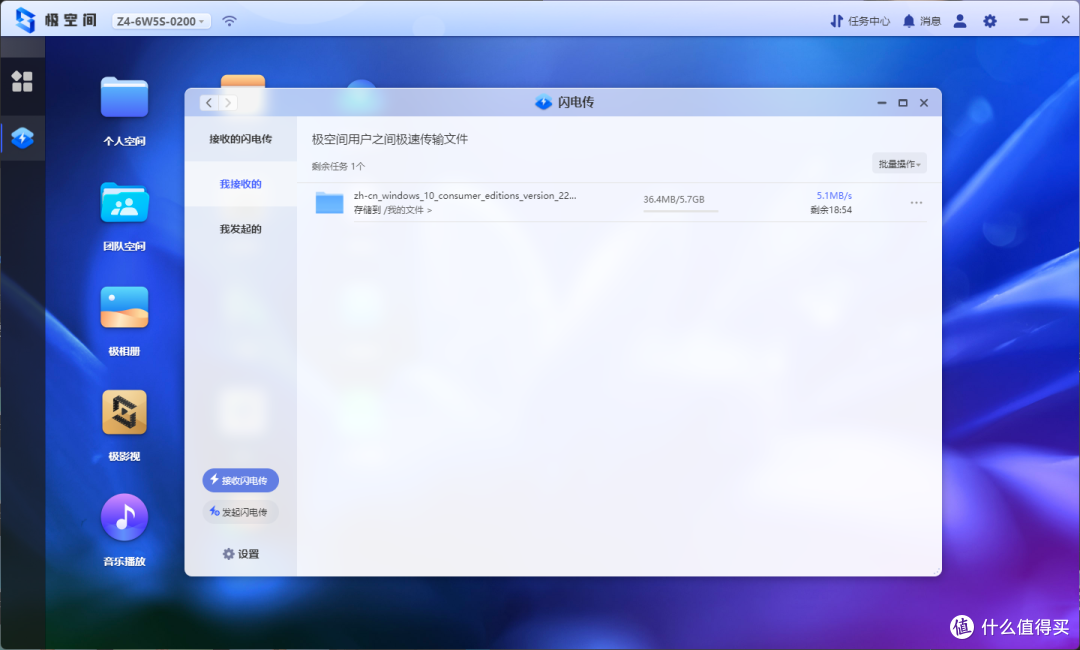Click the 5.1MB/s speed text
The height and width of the screenshot is (650, 1080).
pos(834,196)
